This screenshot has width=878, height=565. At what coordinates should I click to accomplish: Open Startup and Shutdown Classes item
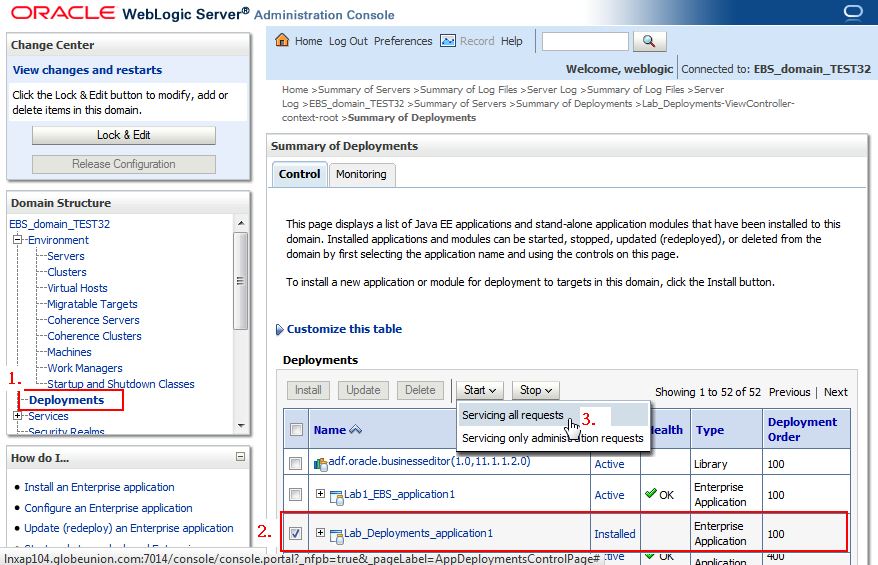(x=121, y=384)
